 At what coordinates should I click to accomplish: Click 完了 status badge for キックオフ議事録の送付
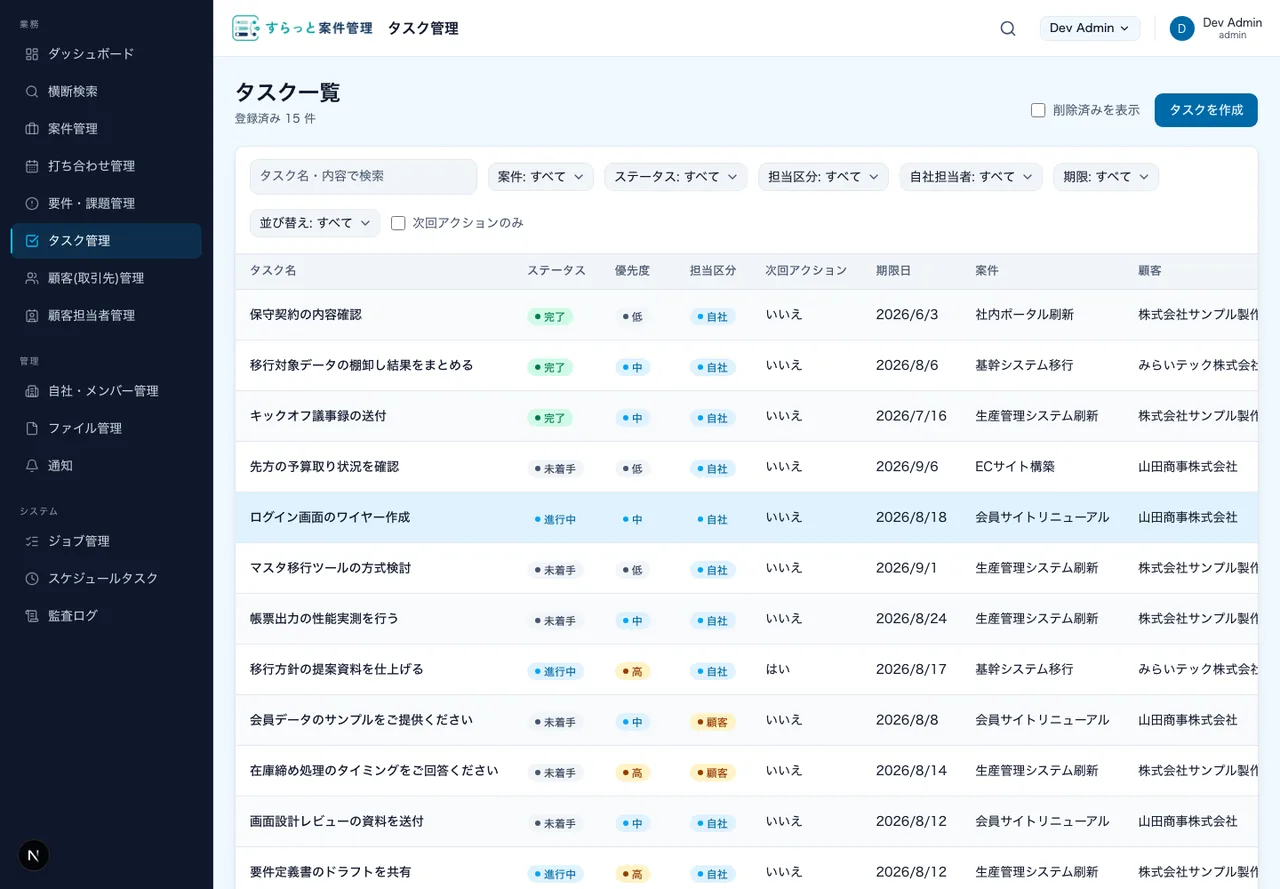550,418
